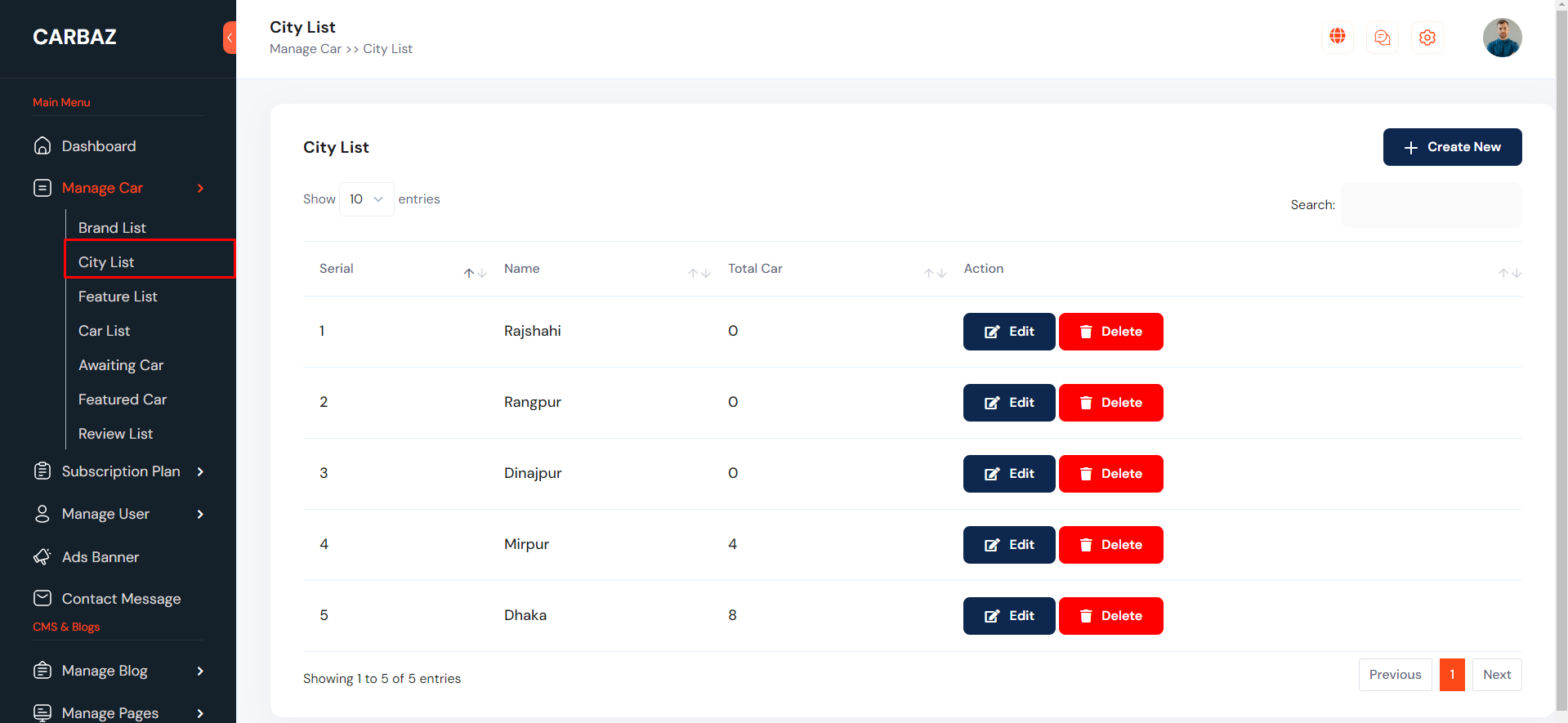Sort the table by Serial column arrows
The image size is (1568, 723).
475,273
